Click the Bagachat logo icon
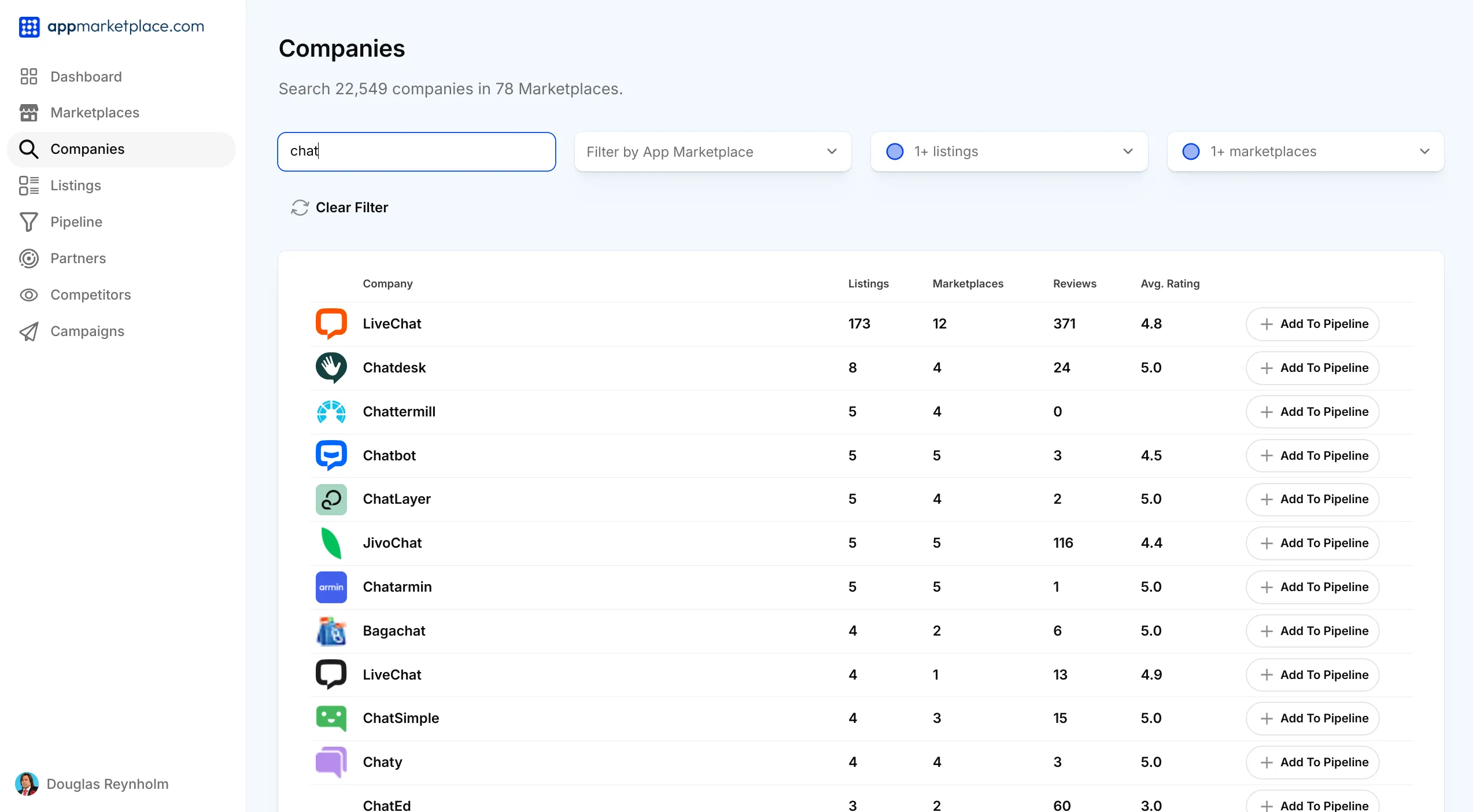This screenshot has width=1473, height=812. coord(331,631)
